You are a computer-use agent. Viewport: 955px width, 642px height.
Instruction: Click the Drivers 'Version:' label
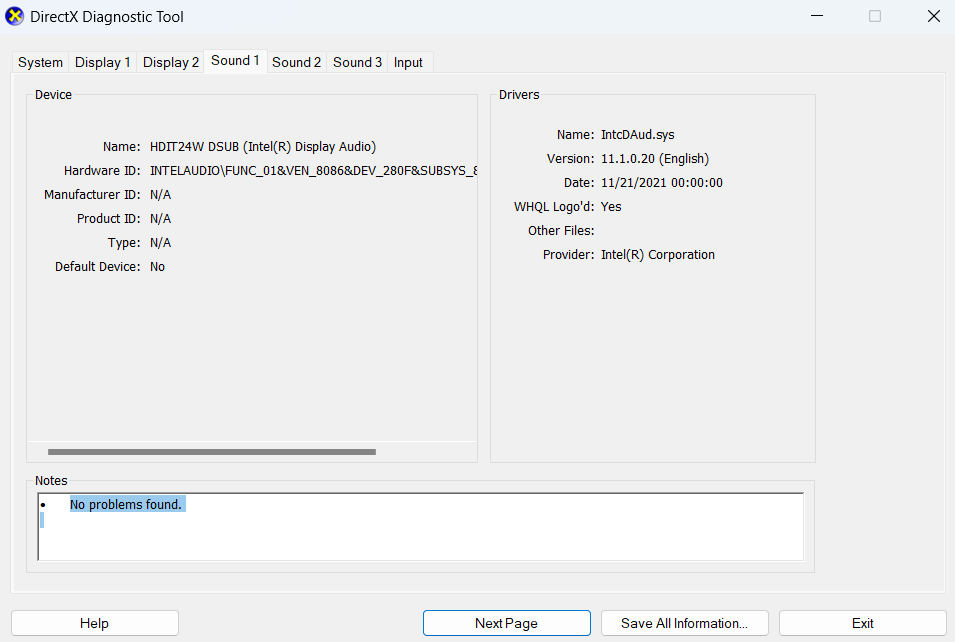tap(571, 159)
